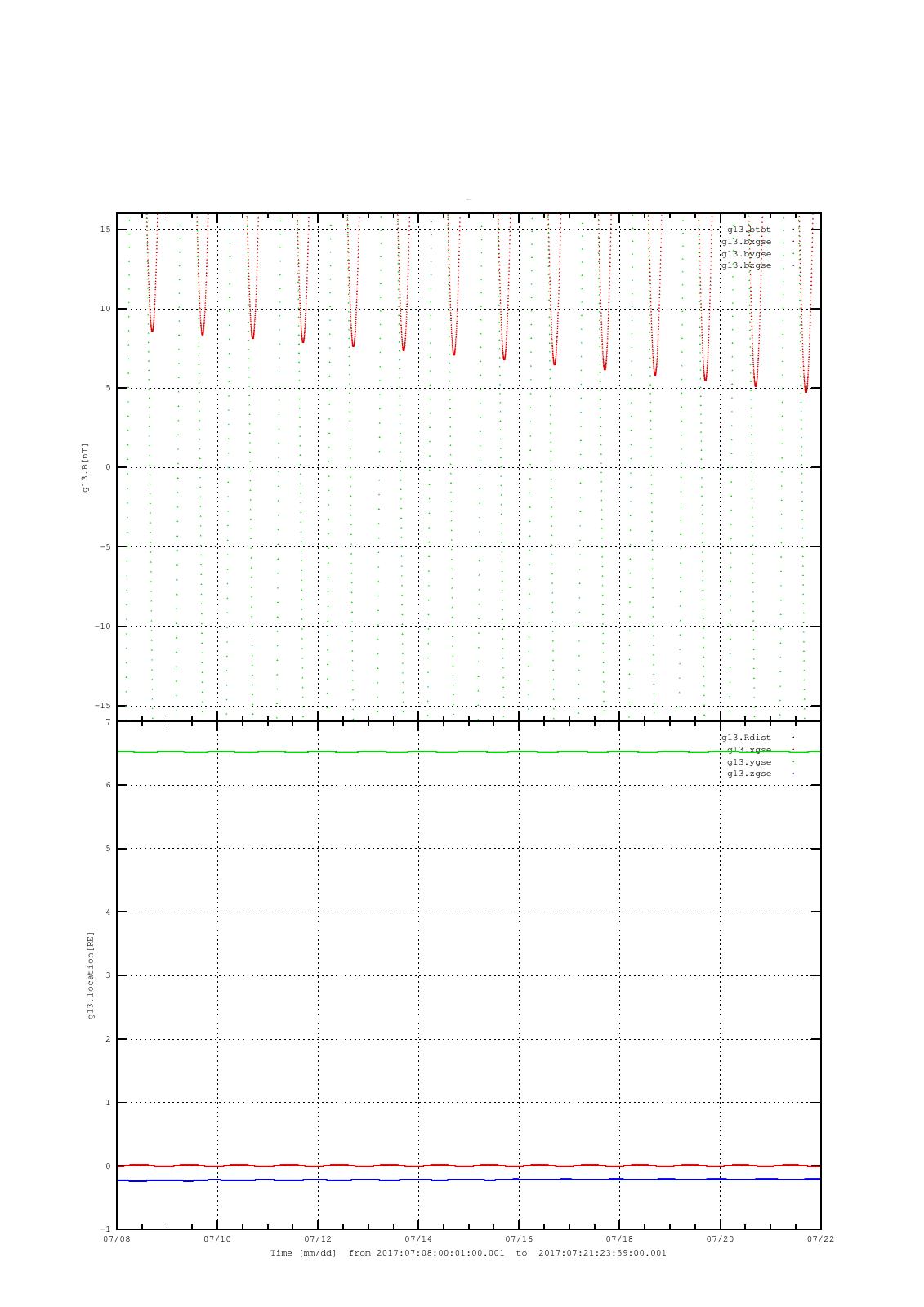Click the g13.location[RE] y-axis title
This screenshot has width=924, height=1307.
coord(91,975)
